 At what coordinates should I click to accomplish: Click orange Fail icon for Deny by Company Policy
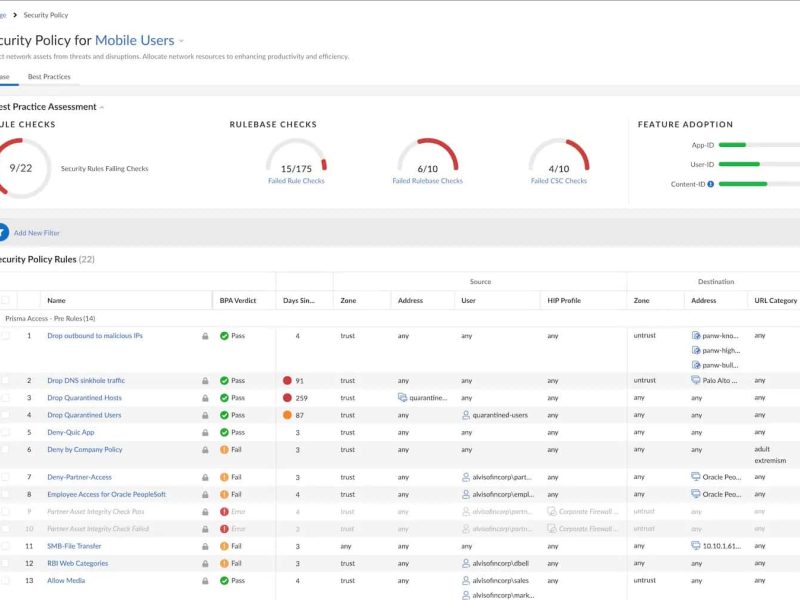coord(224,449)
